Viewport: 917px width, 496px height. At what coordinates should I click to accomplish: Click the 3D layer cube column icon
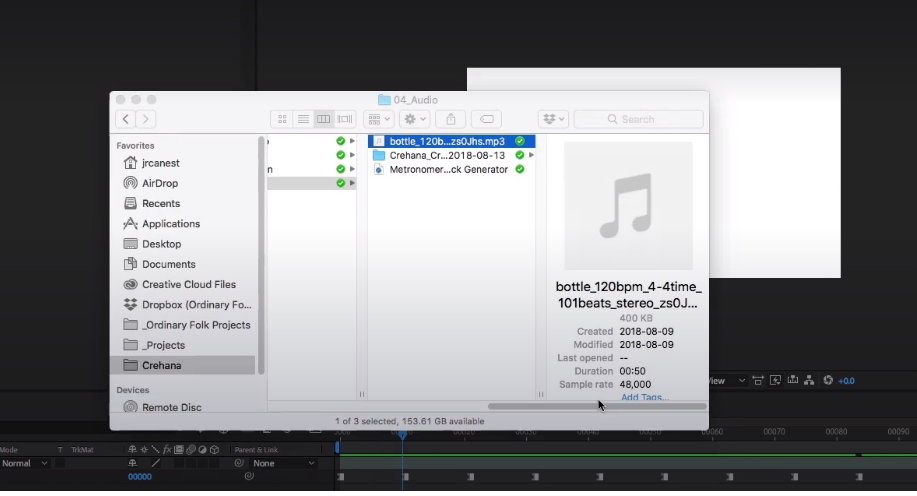(x=215, y=449)
